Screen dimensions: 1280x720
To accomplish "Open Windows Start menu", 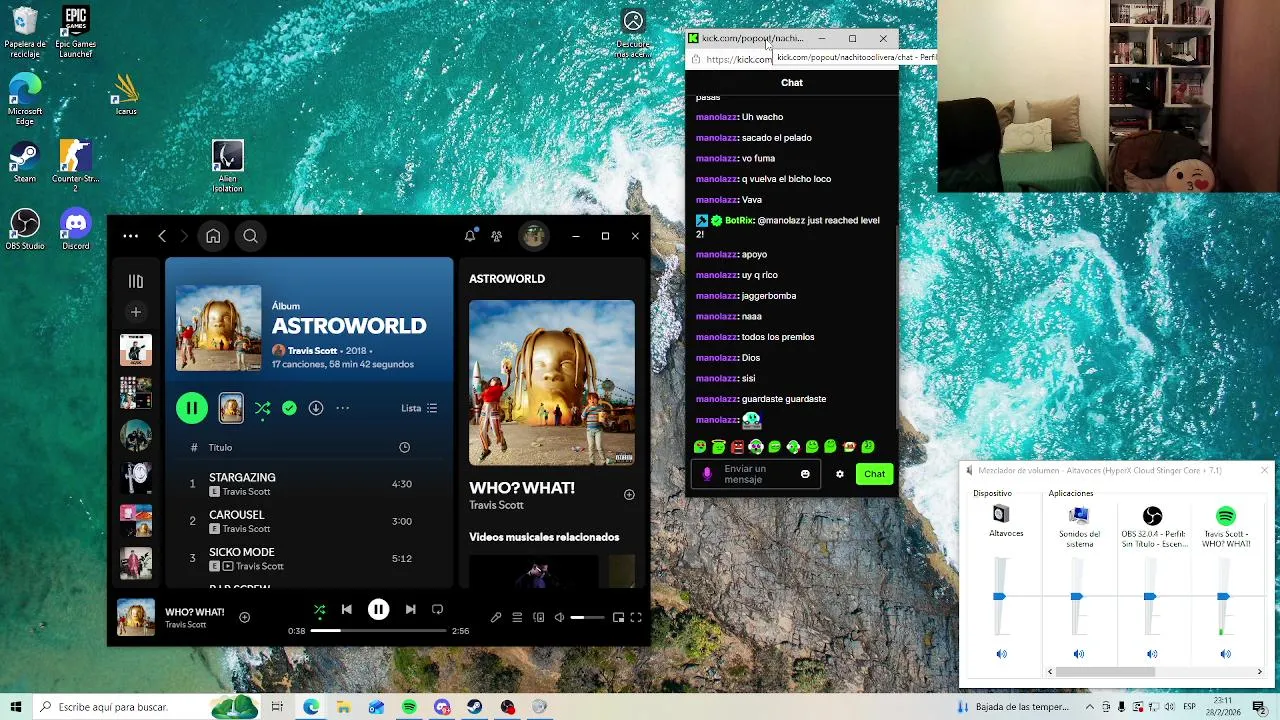I will pos(16,707).
